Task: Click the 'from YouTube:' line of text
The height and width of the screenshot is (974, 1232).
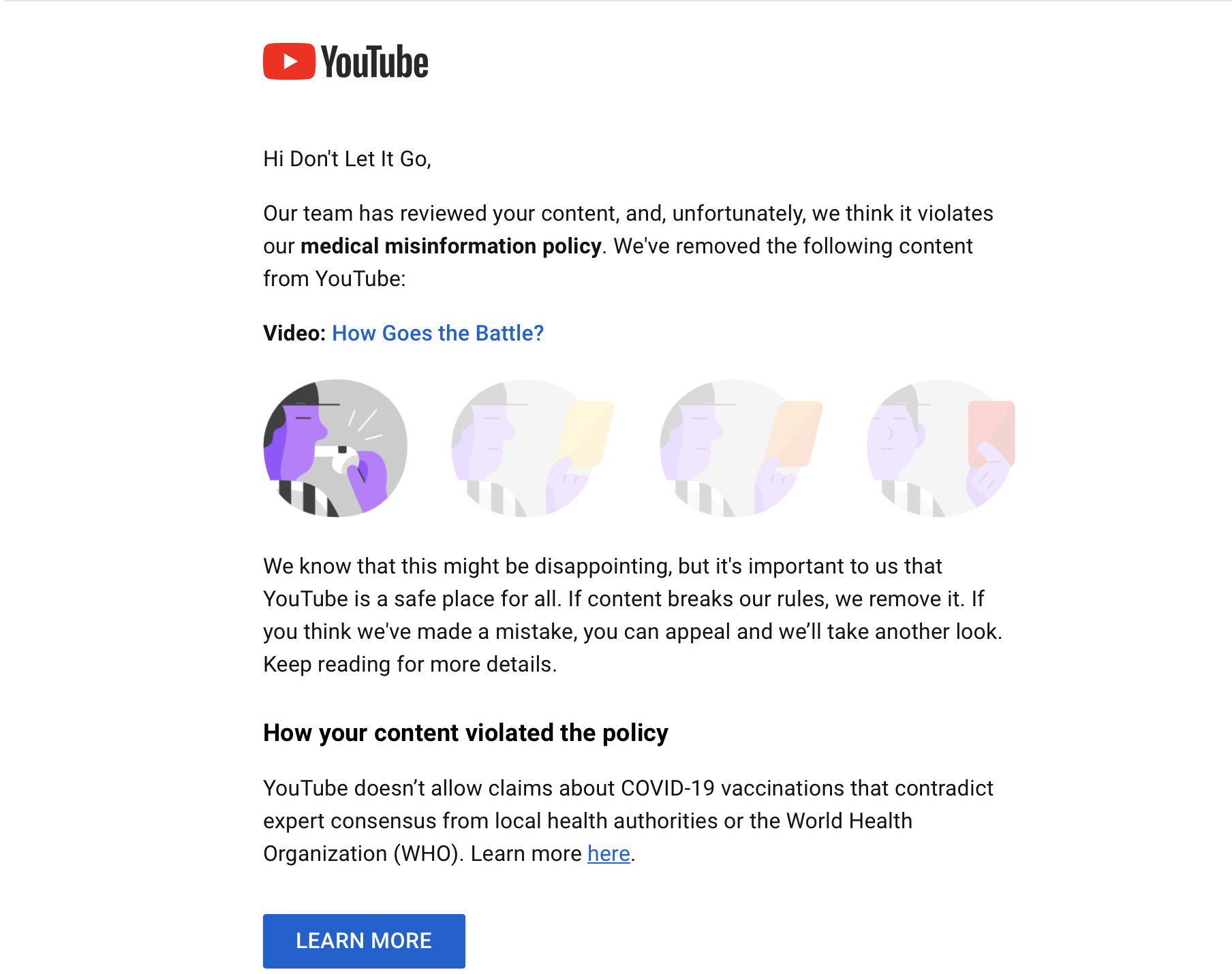Action: pos(334,279)
